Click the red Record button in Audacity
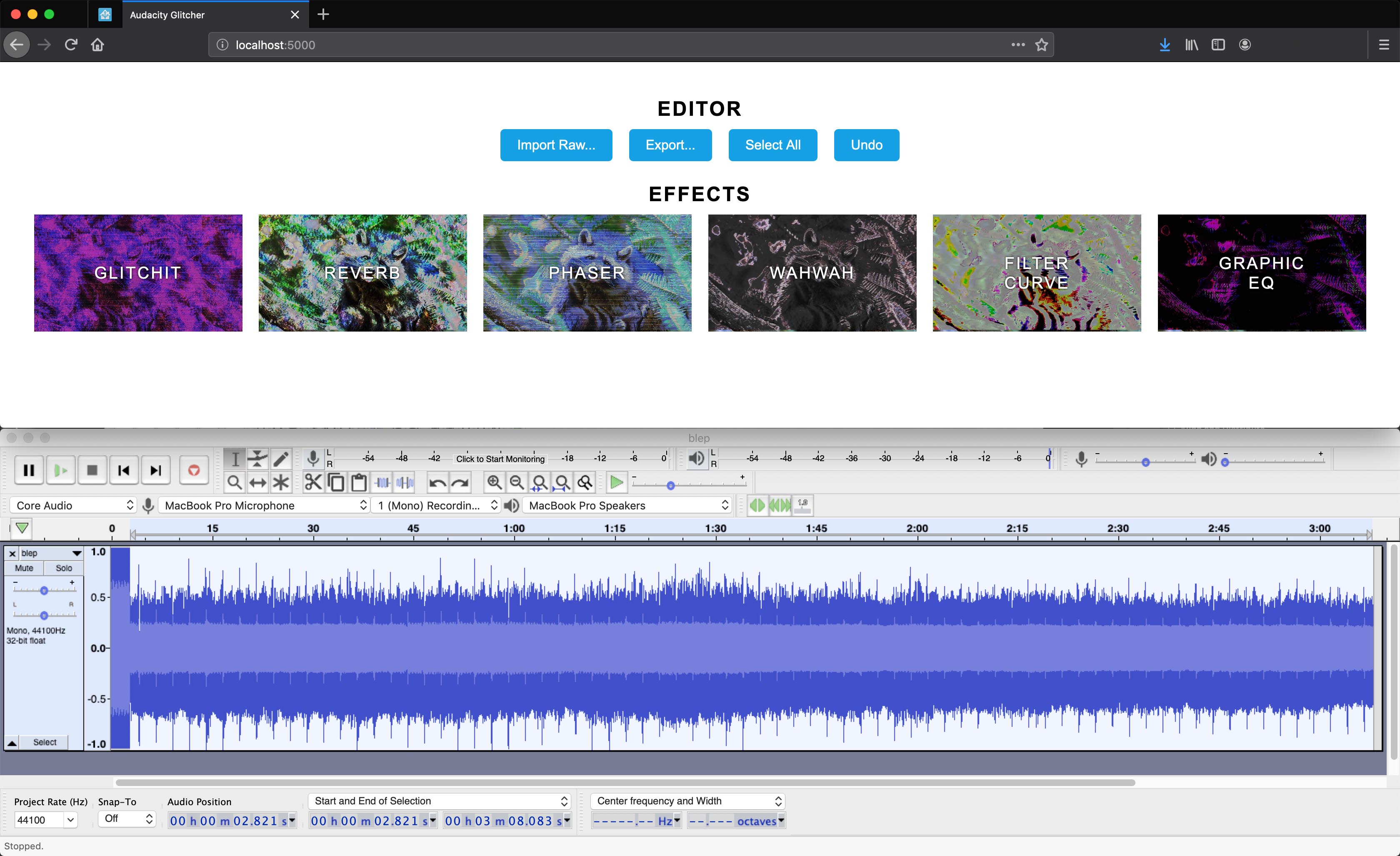The image size is (1400, 856). pyautogui.click(x=194, y=470)
